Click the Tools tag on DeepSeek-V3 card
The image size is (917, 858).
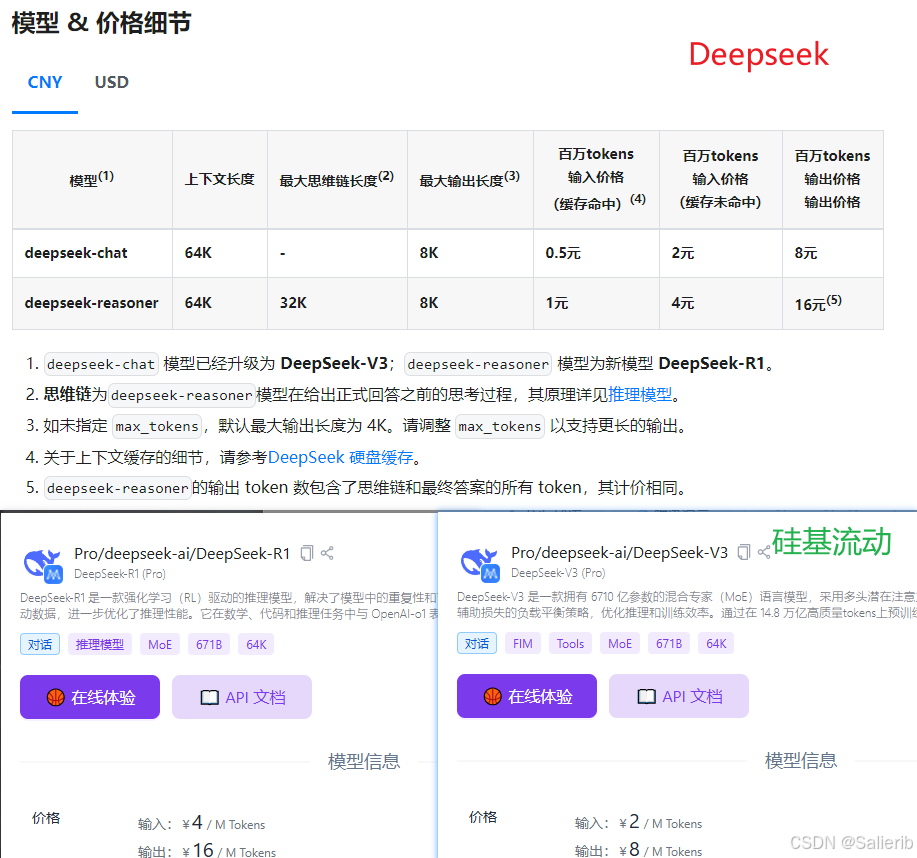pyautogui.click(x=570, y=643)
